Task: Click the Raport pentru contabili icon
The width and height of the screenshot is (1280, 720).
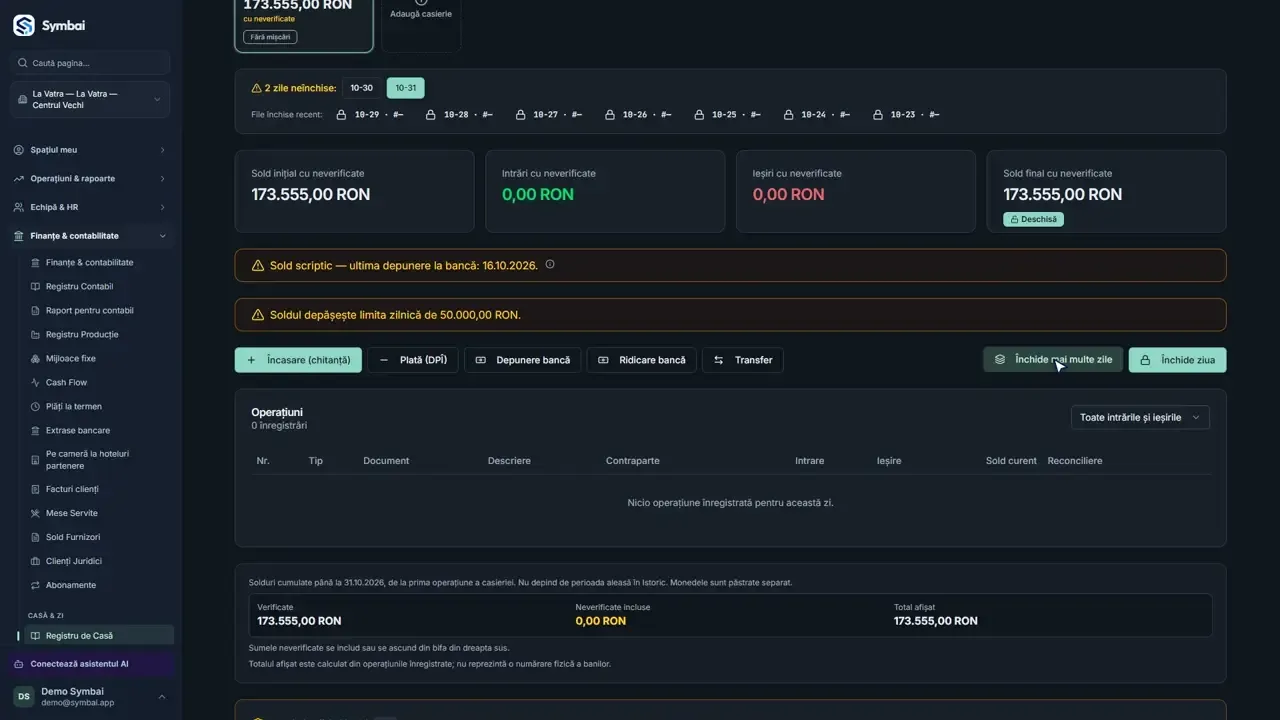Action: point(36,311)
